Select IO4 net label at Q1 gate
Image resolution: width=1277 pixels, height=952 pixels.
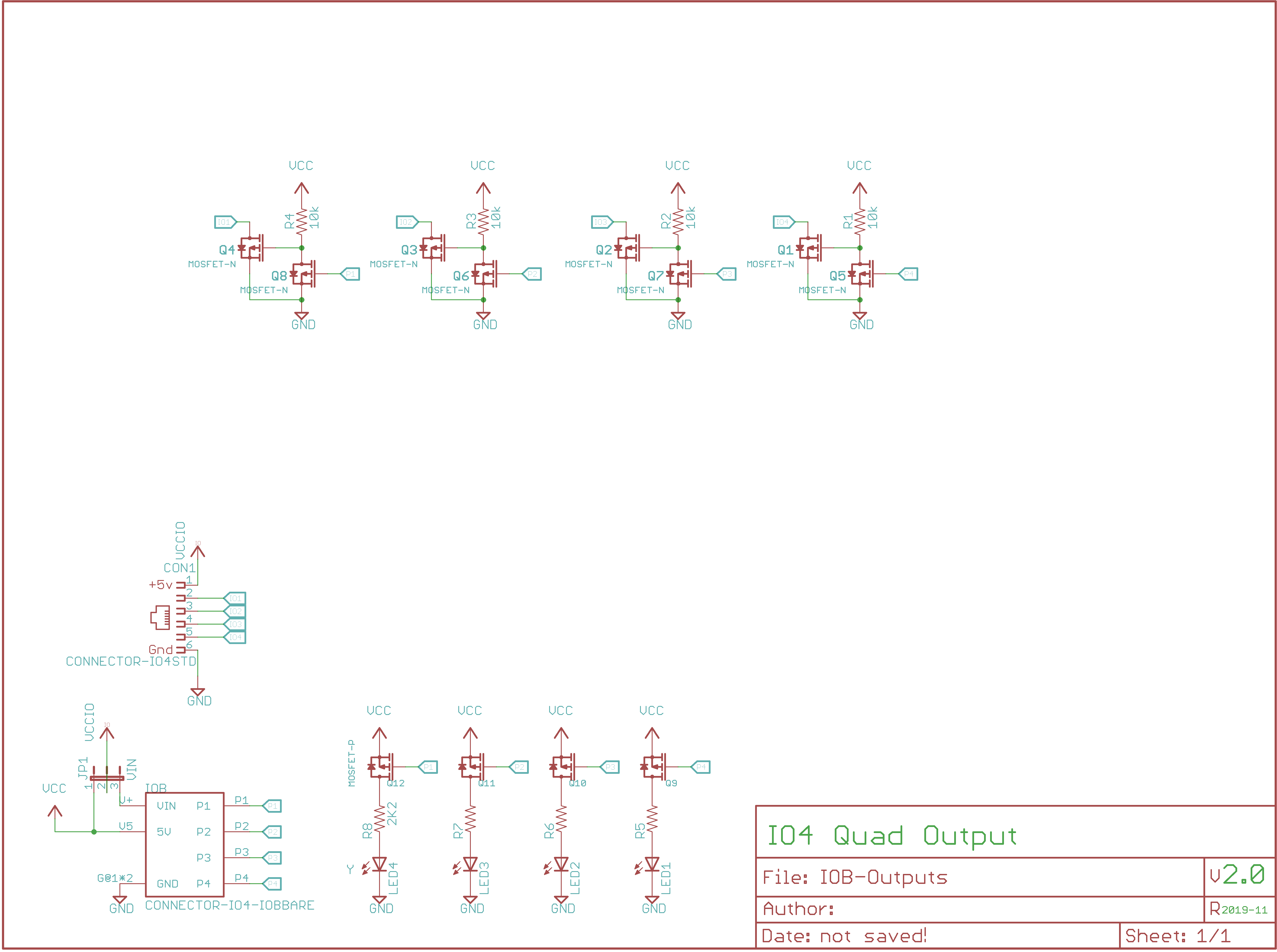pyautogui.click(x=784, y=222)
